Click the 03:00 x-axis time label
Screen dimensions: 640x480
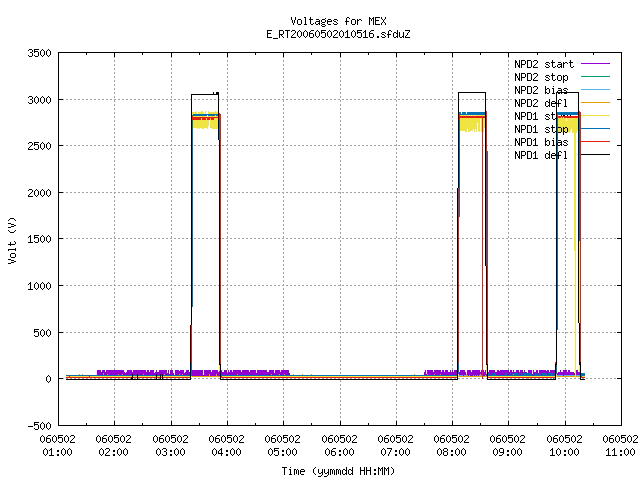coord(170,452)
